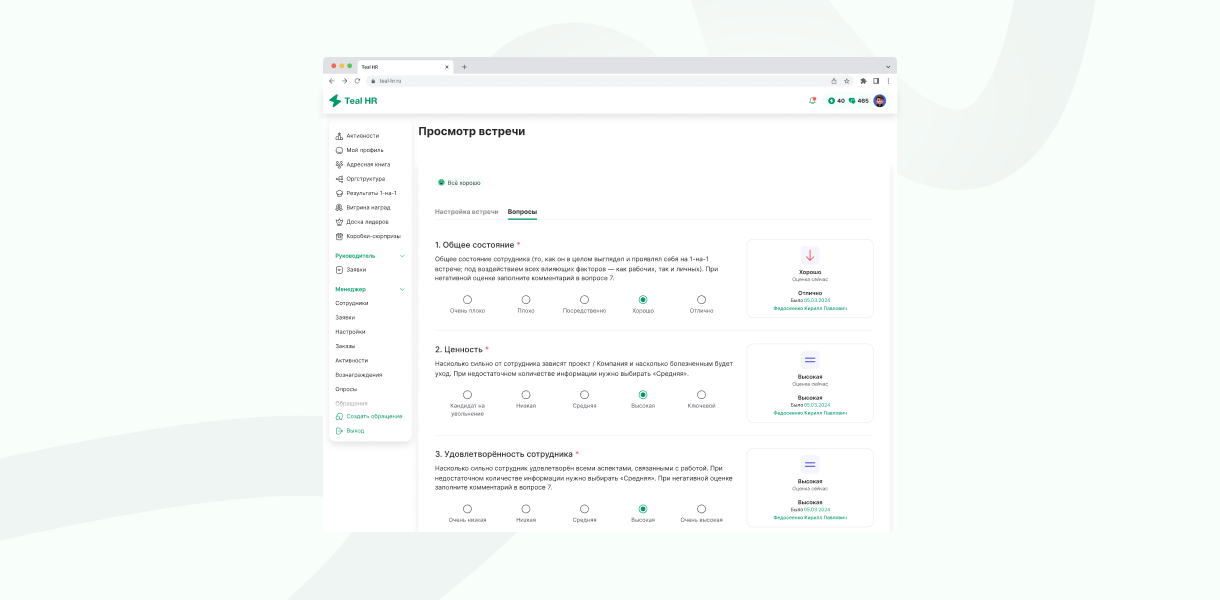Open Адресная книга in sidebar
The height and width of the screenshot is (600, 1220).
pyautogui.click(x=363, y=164)
